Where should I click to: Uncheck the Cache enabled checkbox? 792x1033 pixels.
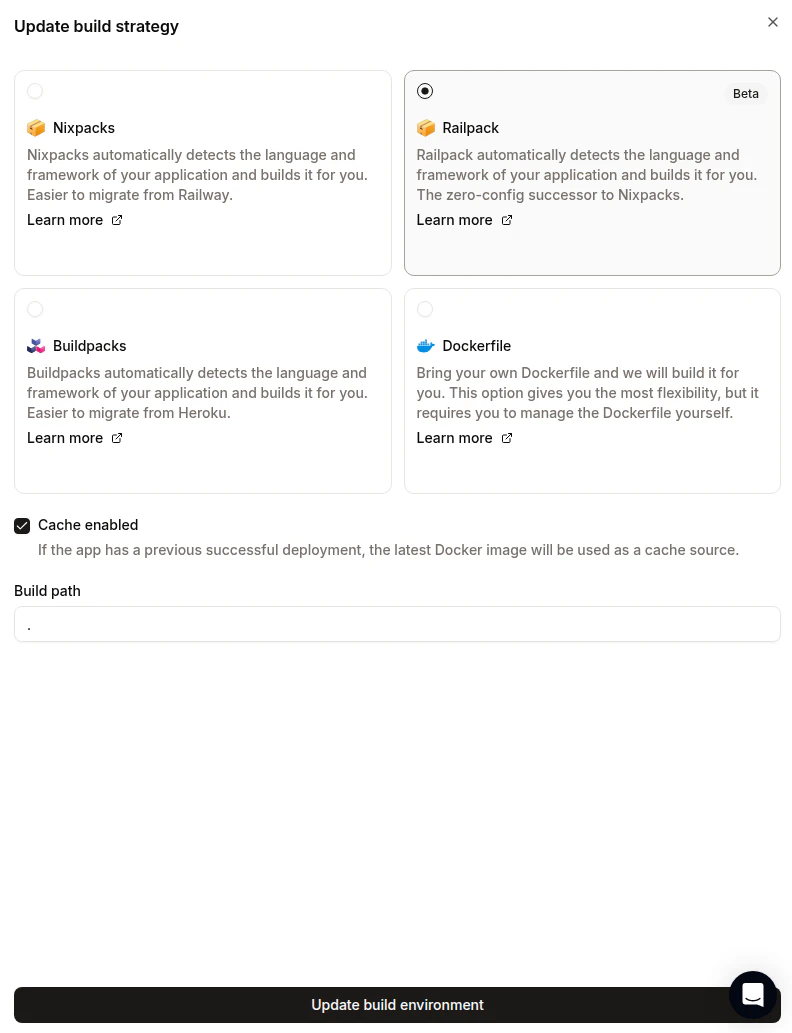coord(22,526)
